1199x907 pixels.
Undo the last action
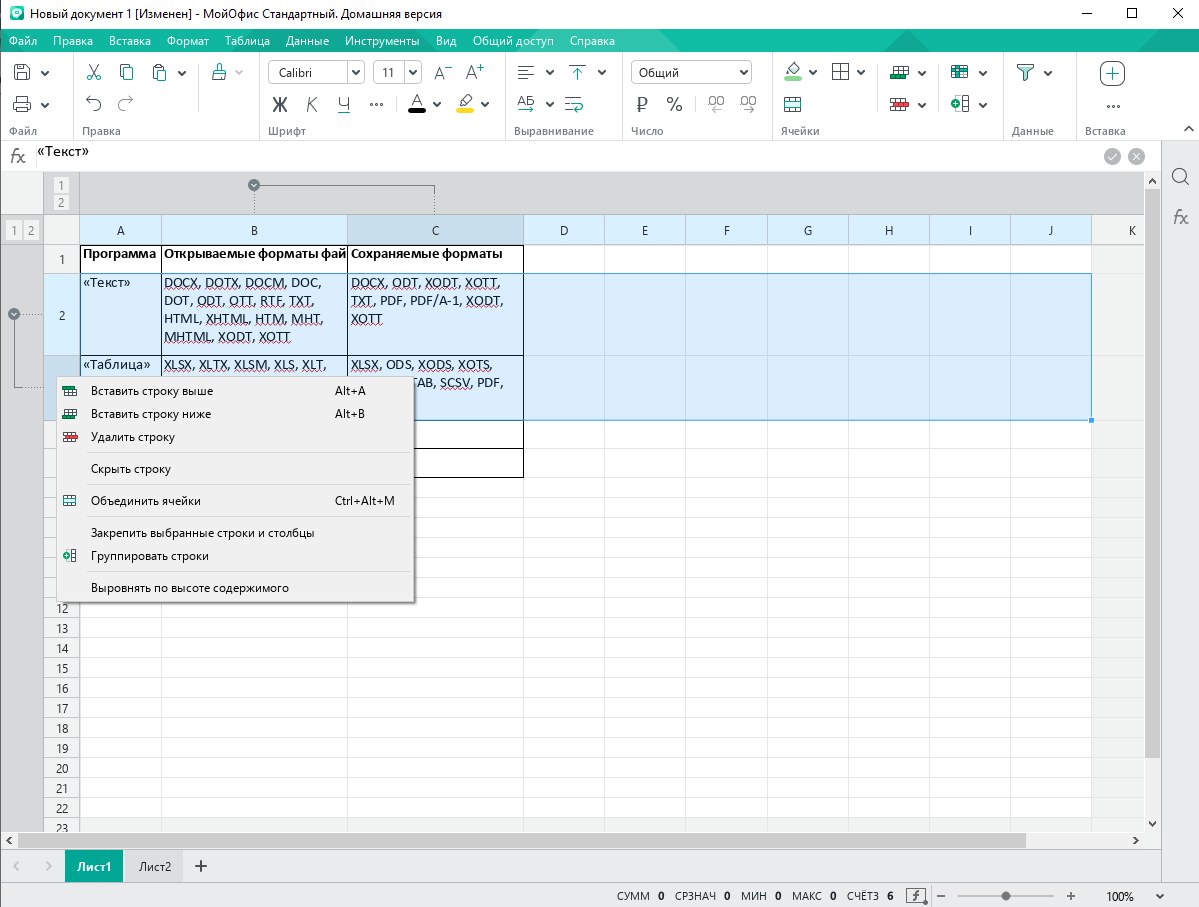point(93,103)
